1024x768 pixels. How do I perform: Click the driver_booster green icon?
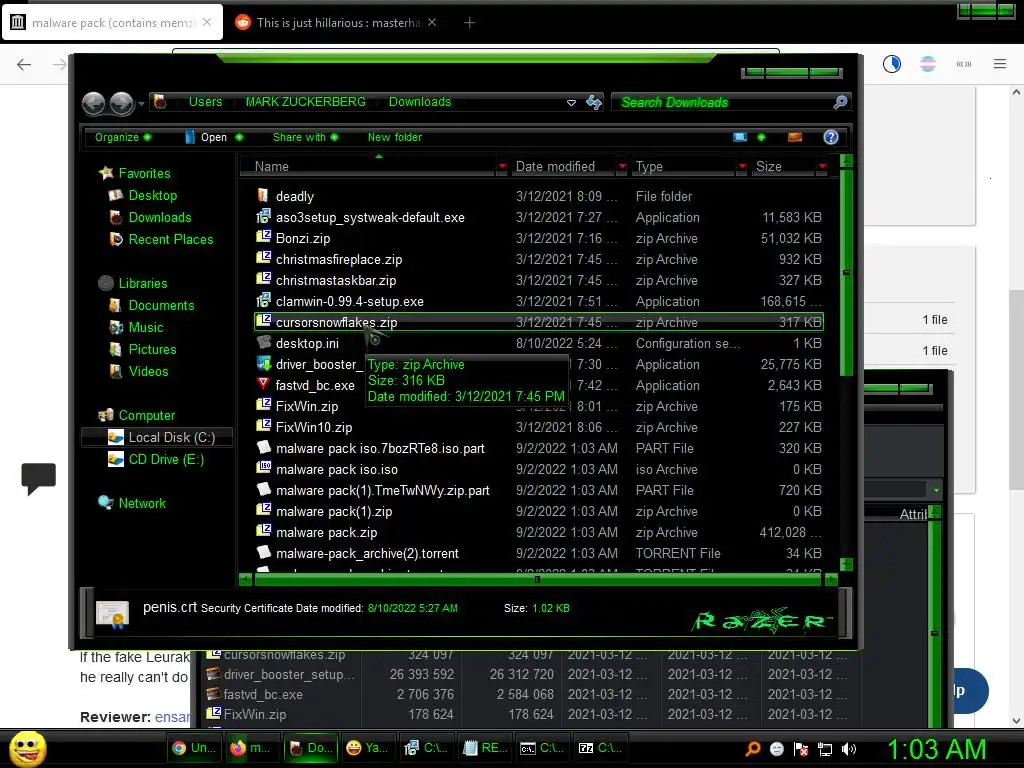pyautogui.click(x=263, y=364)
